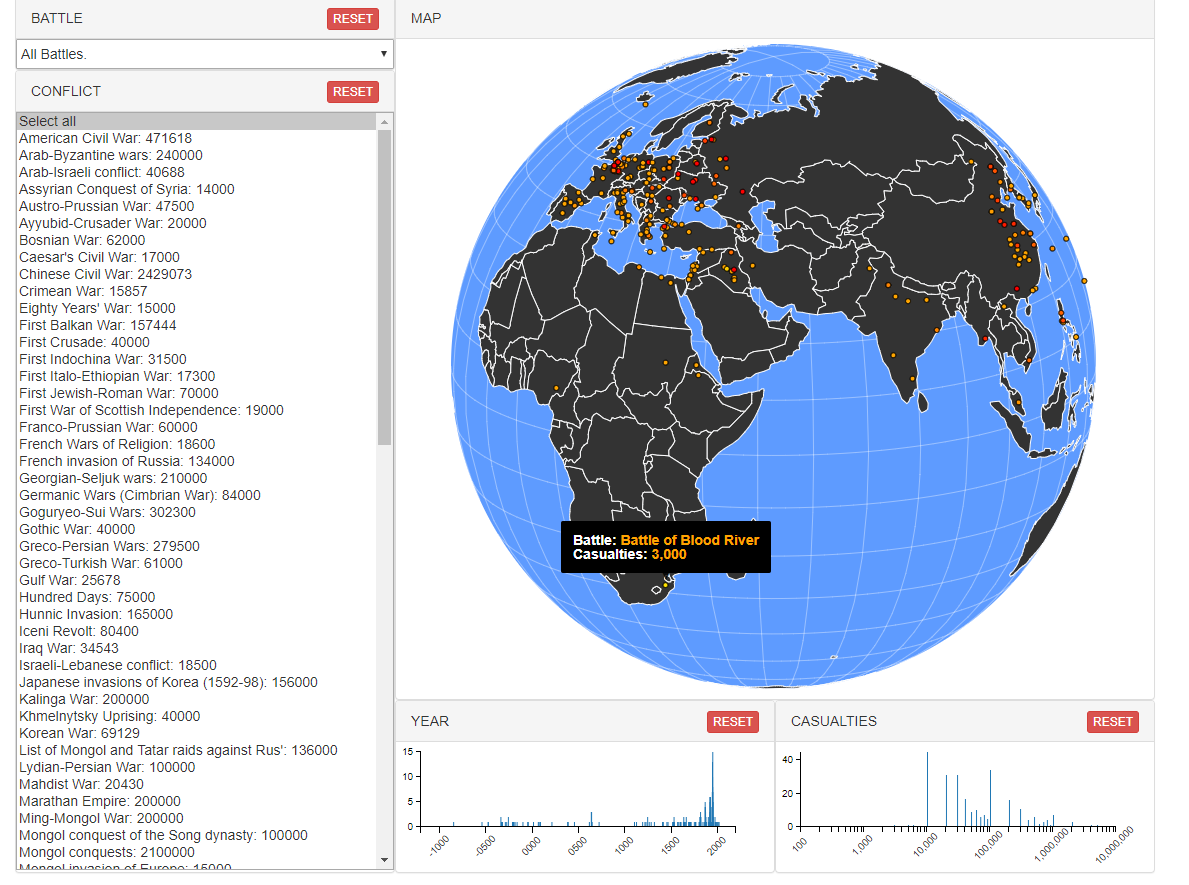
Task: Select Arab-Byzantine wars: 240000
Action: [196, 155]
